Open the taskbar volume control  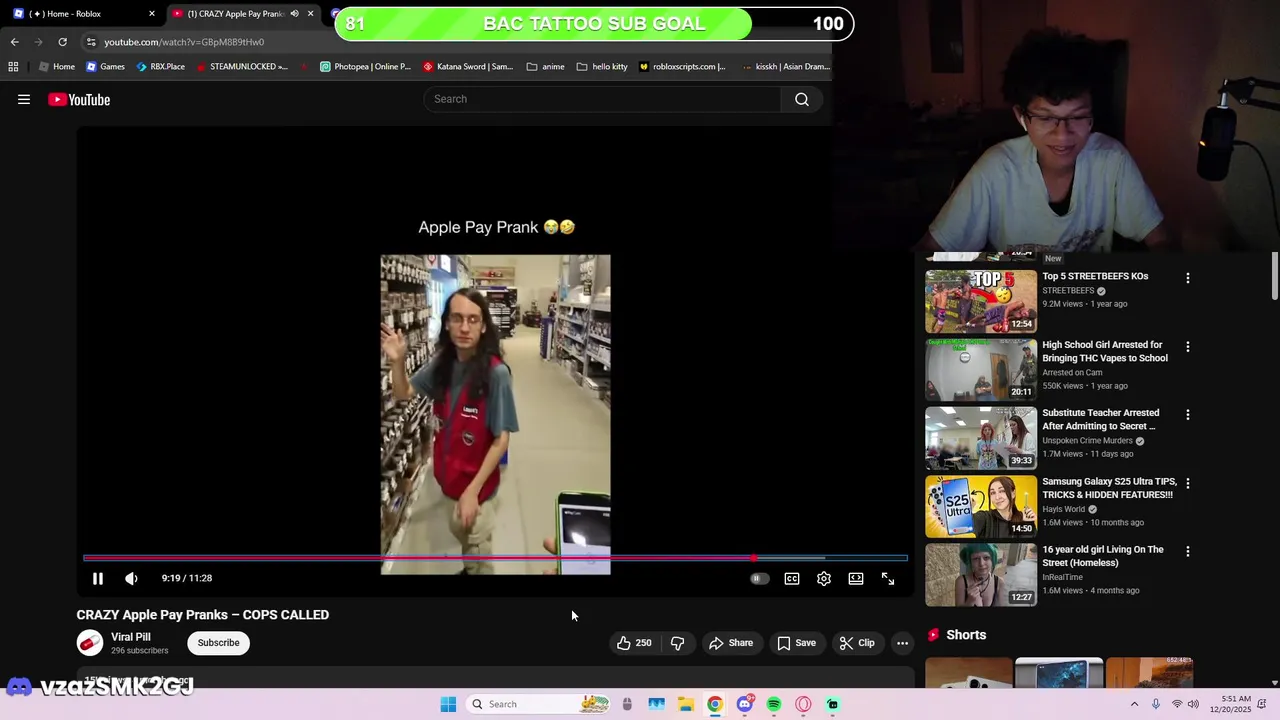[x=1193, y=704]
